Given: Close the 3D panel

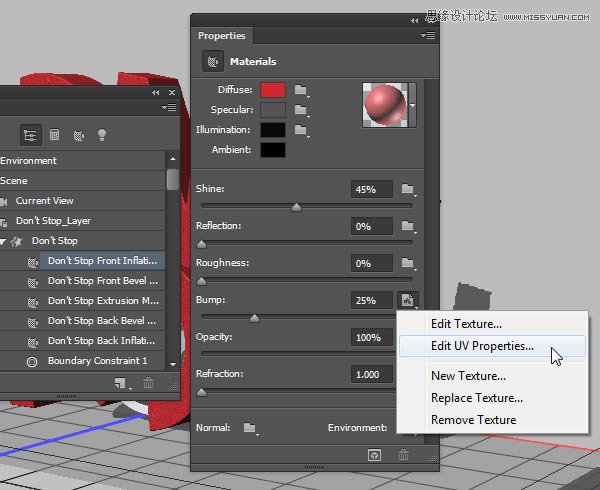Looking at the screenshot, I should (x=172, y=93).
